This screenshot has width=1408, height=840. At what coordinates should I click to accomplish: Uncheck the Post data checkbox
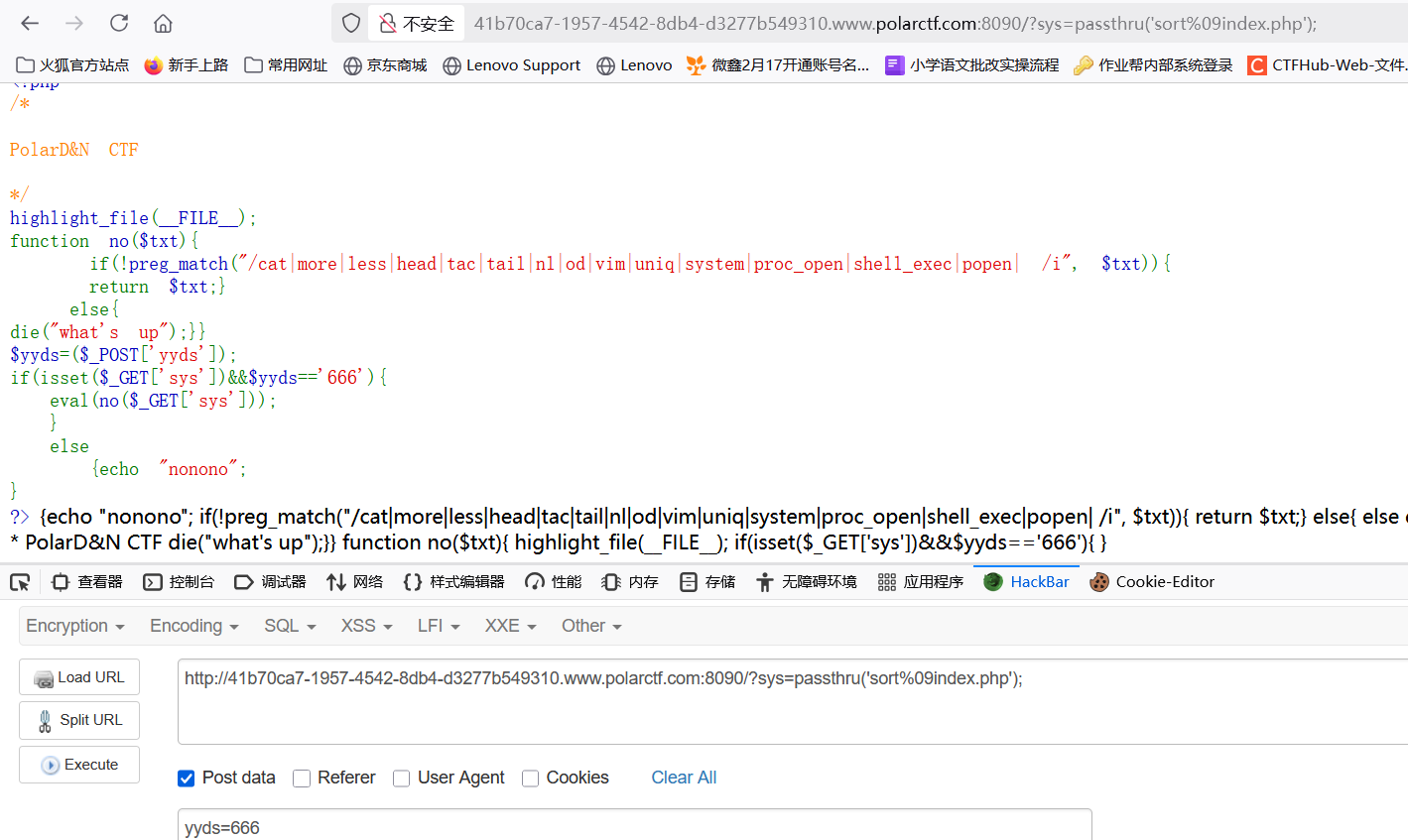pyautogui.click(x=186, y=779)
